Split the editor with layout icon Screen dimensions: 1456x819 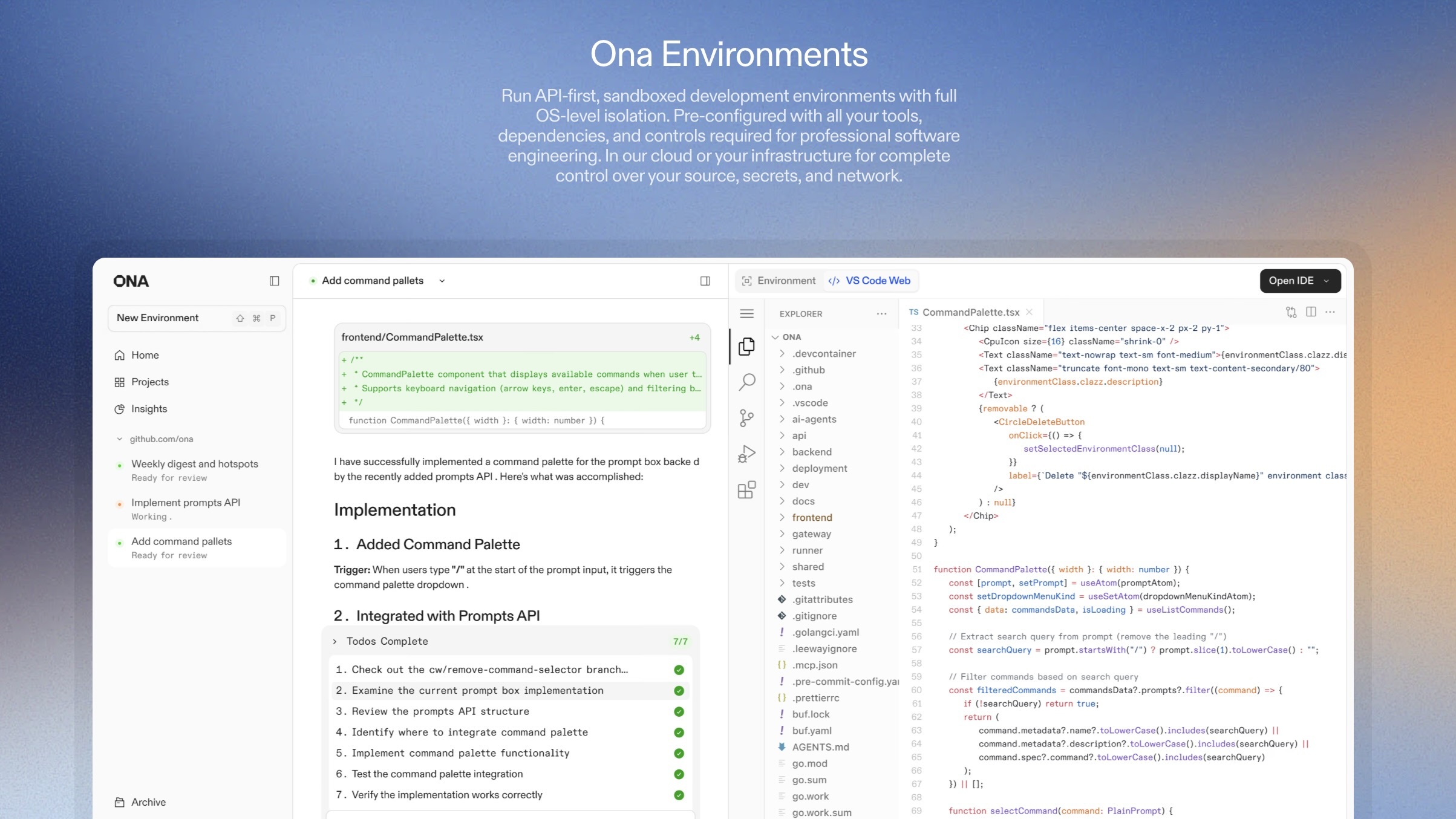point(1311,312)
